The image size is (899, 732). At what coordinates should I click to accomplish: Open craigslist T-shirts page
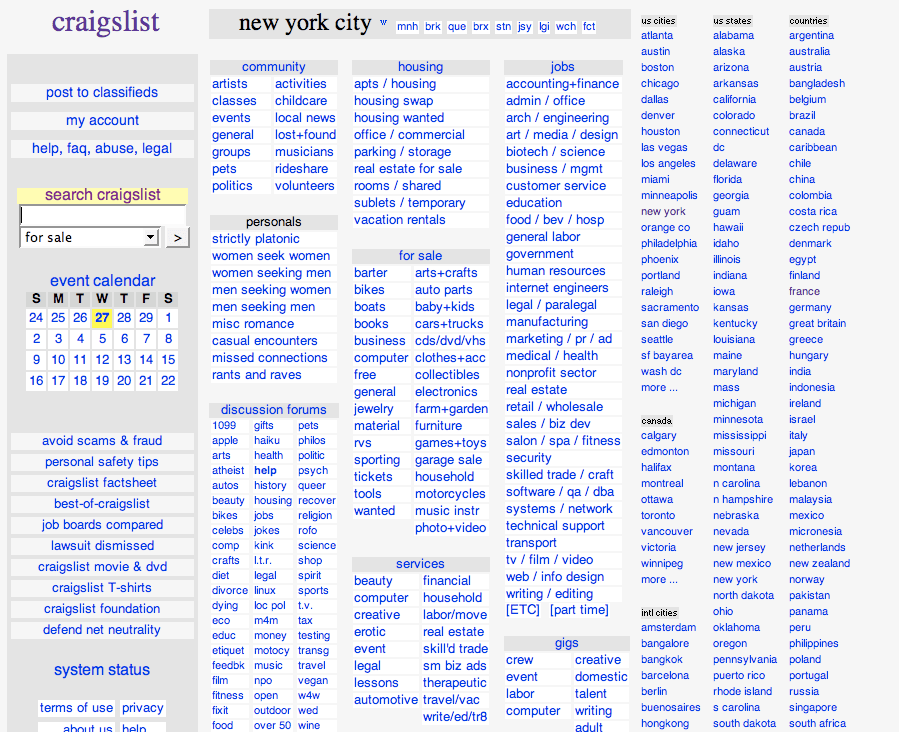click(101, 587)
